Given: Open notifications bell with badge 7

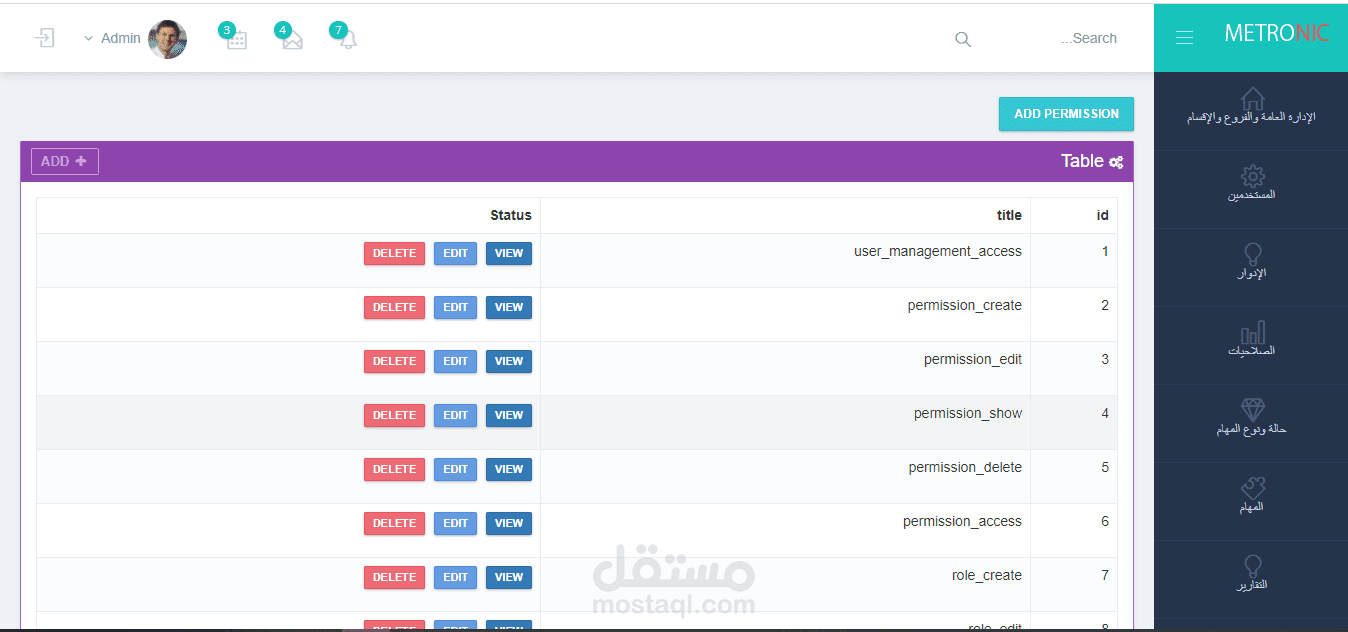Looking at the screenshot, I should [x=346, y=38].
